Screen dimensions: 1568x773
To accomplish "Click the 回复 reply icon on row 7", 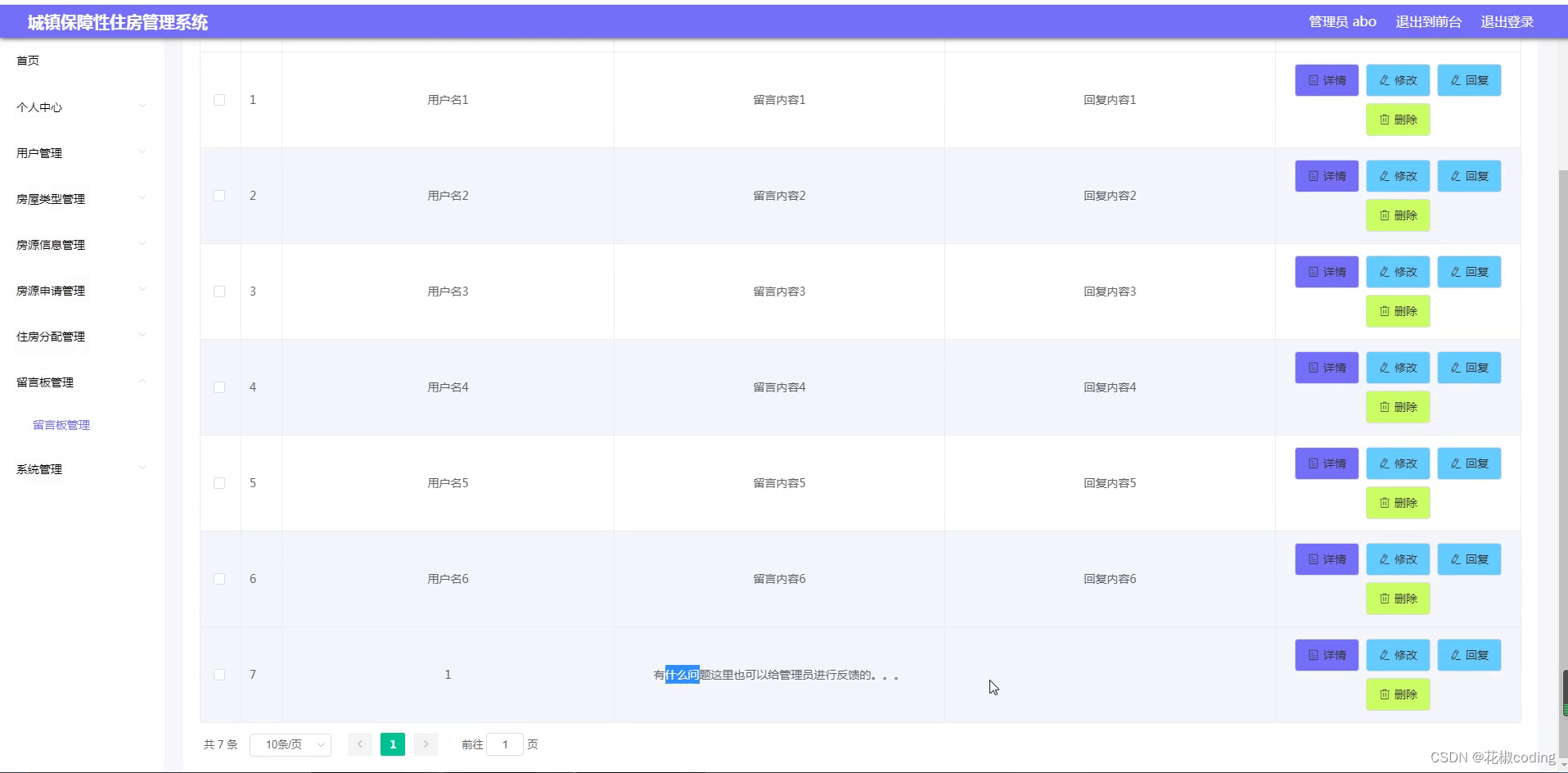I will tap(1469, 655).
